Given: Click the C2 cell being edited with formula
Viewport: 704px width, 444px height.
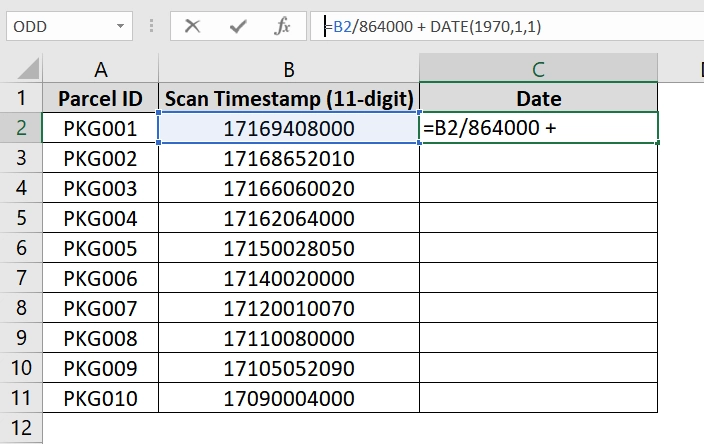Looking at the screenshot, I should point(538,128).
